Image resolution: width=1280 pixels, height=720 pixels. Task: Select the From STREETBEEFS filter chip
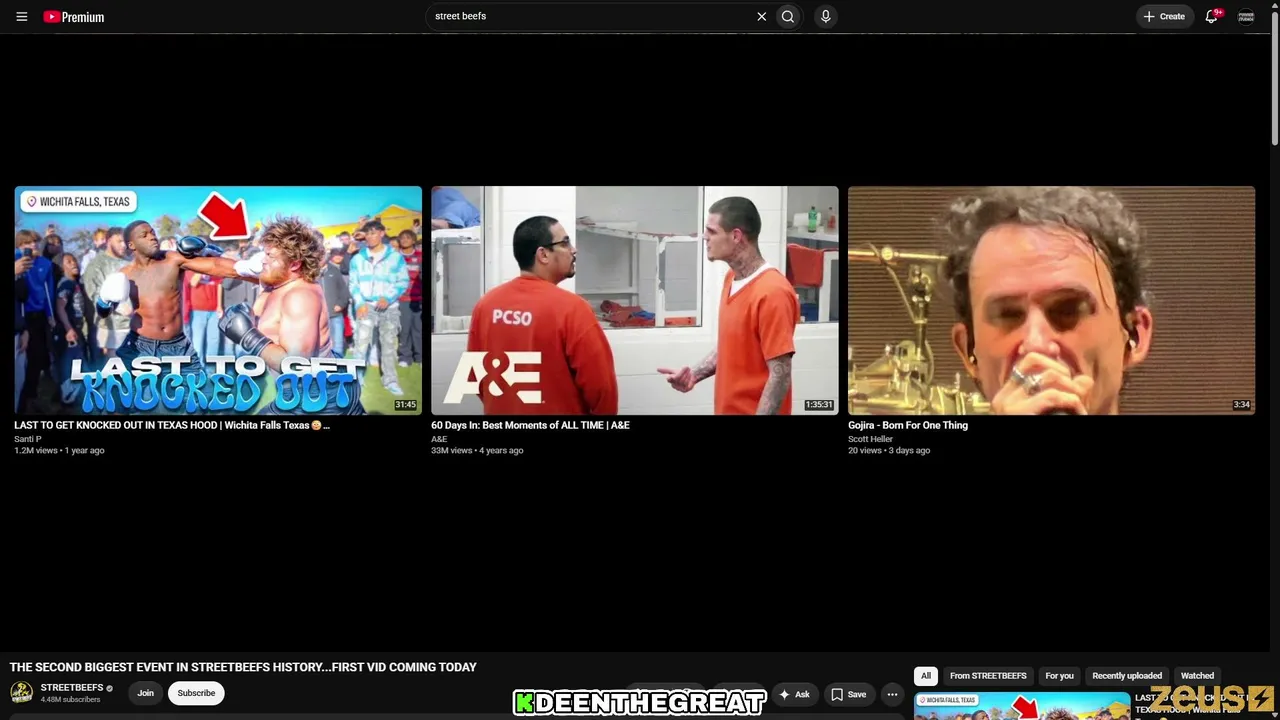pos(988,676)
